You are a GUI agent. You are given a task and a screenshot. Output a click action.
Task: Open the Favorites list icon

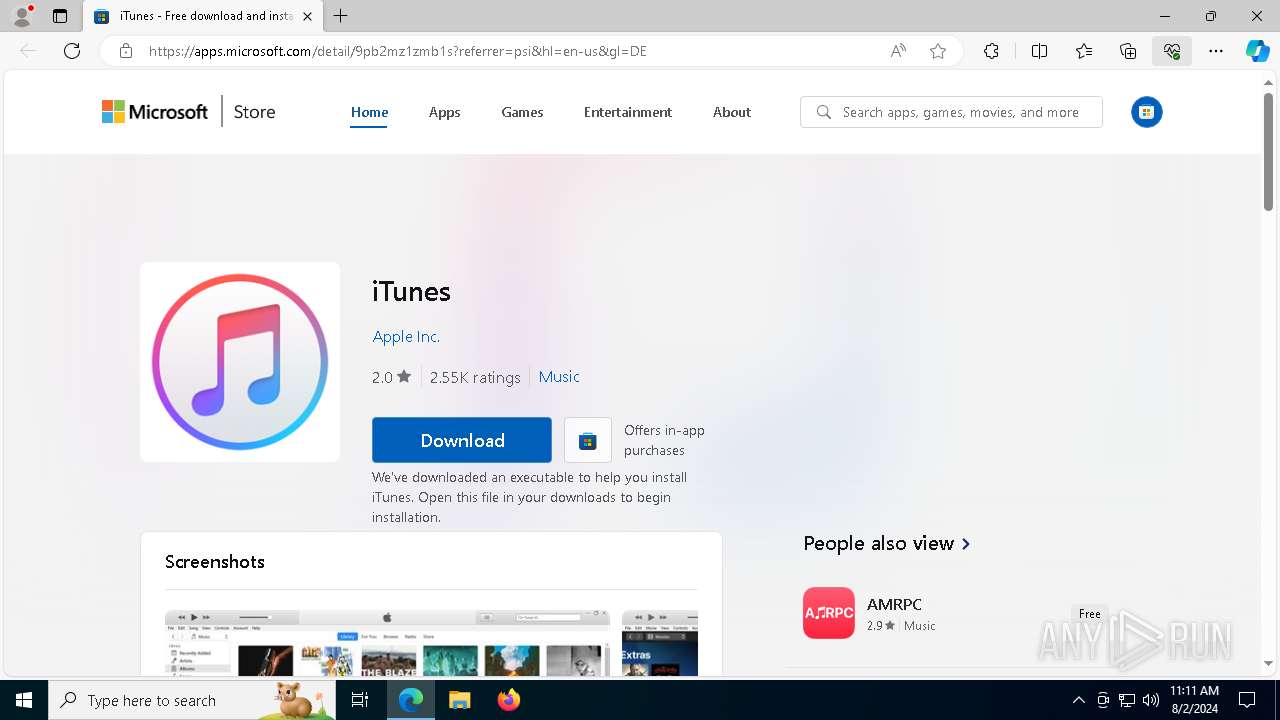[1084, 51]
